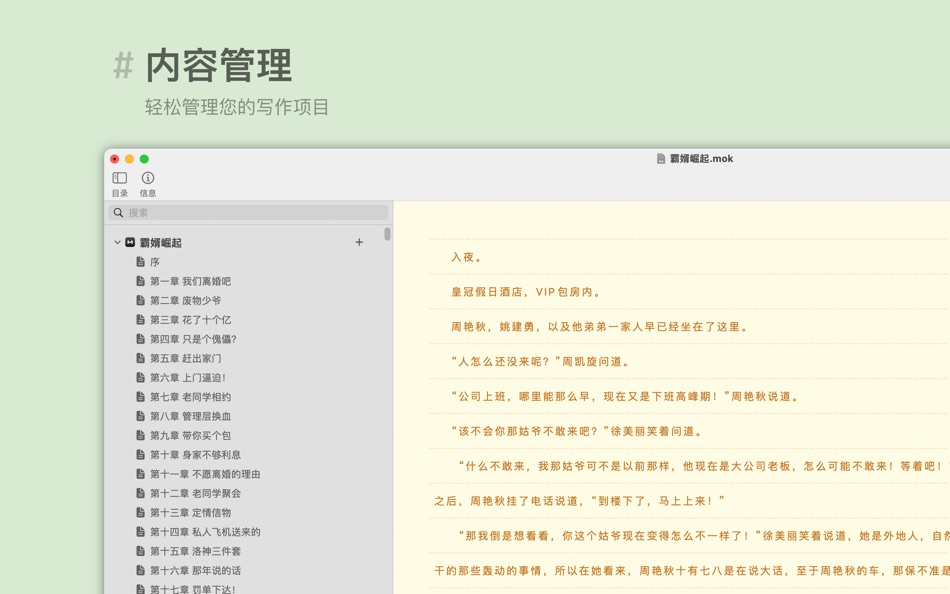Click the line “该不会你那姑爷不敢来吧？”
The image size is (950, 594).
pos(577,432)
